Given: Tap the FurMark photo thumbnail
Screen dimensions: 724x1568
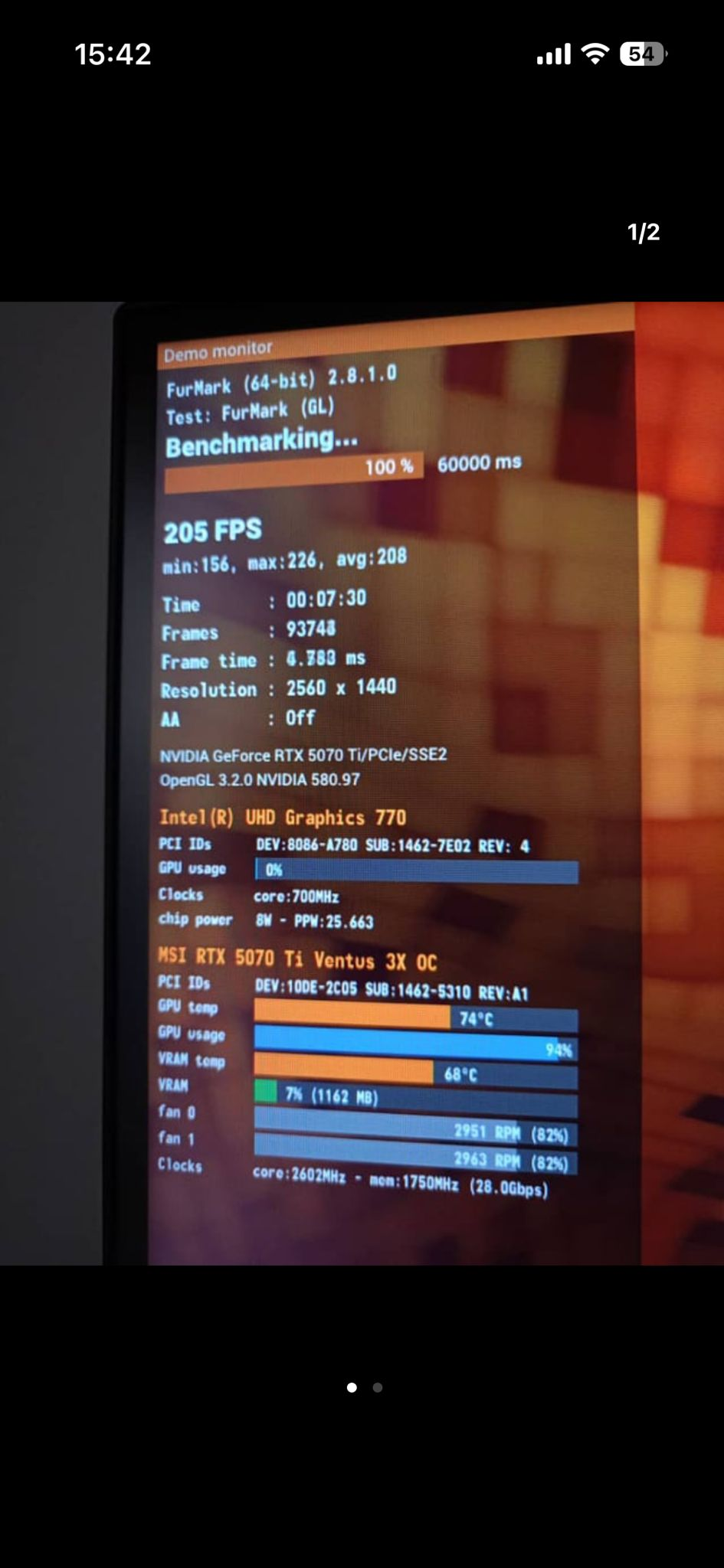Looking at the screenshot, I should [362, 782].
